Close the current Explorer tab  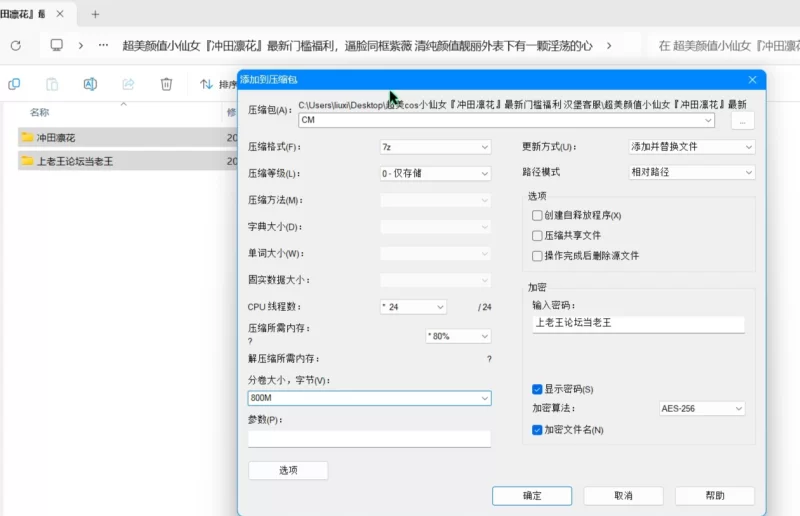click(60, 14)
